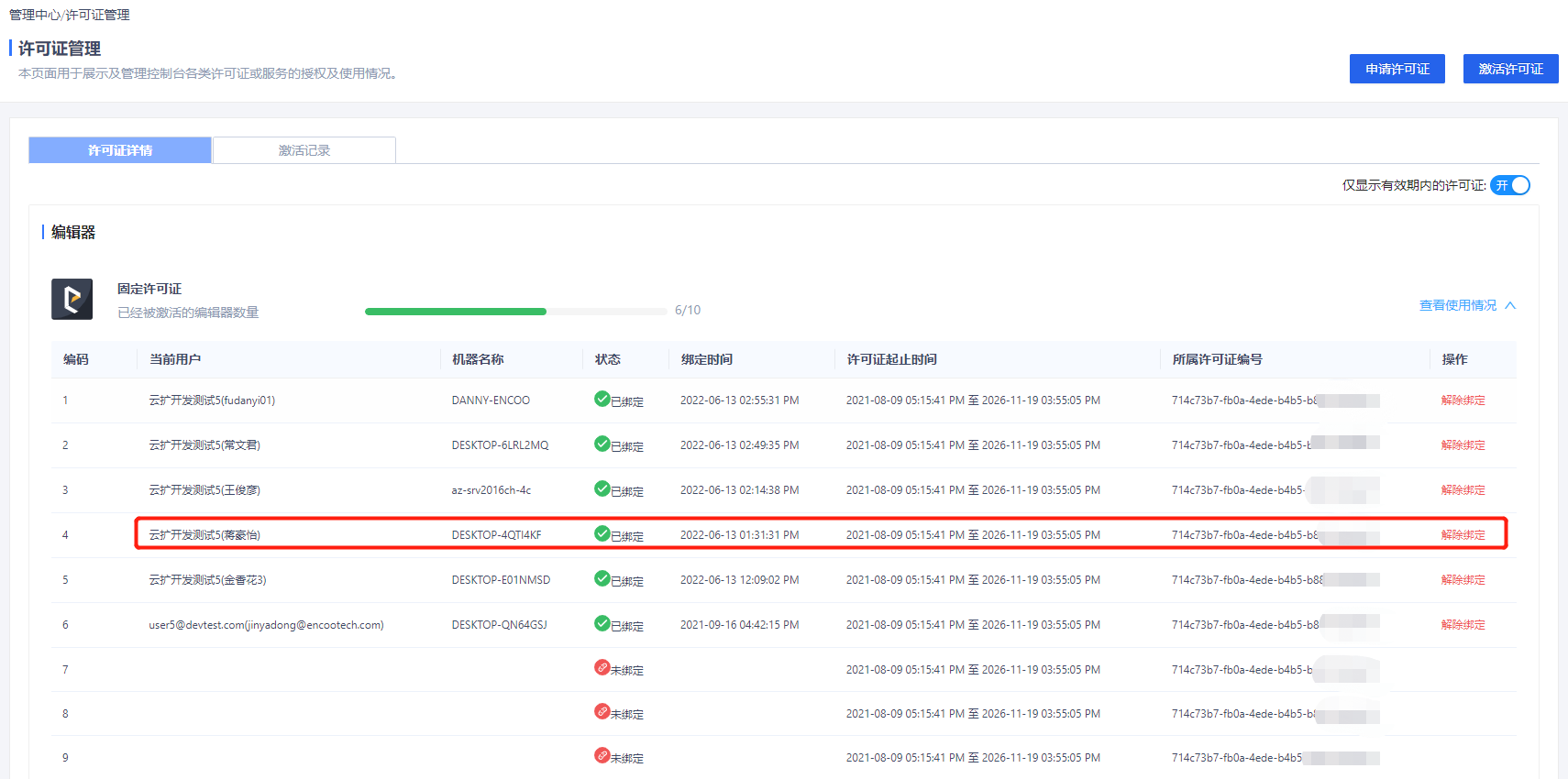This screenshot has width=1568, height=779.
Task: Click machine name az-srv2016ch-4c
Action: [491, 490]
